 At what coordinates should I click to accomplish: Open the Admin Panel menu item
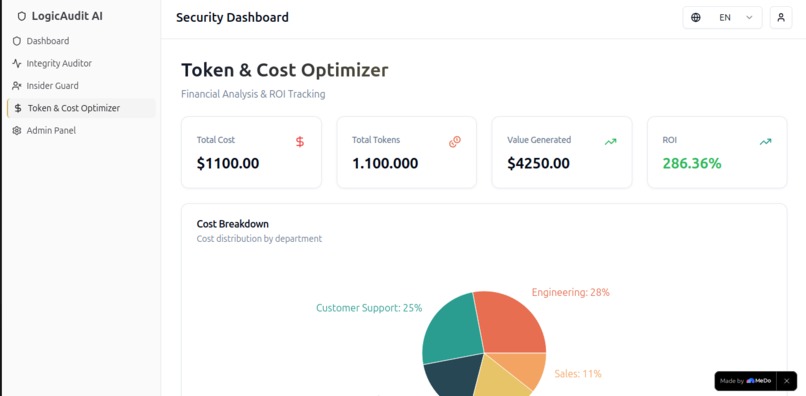pos(81,131)
